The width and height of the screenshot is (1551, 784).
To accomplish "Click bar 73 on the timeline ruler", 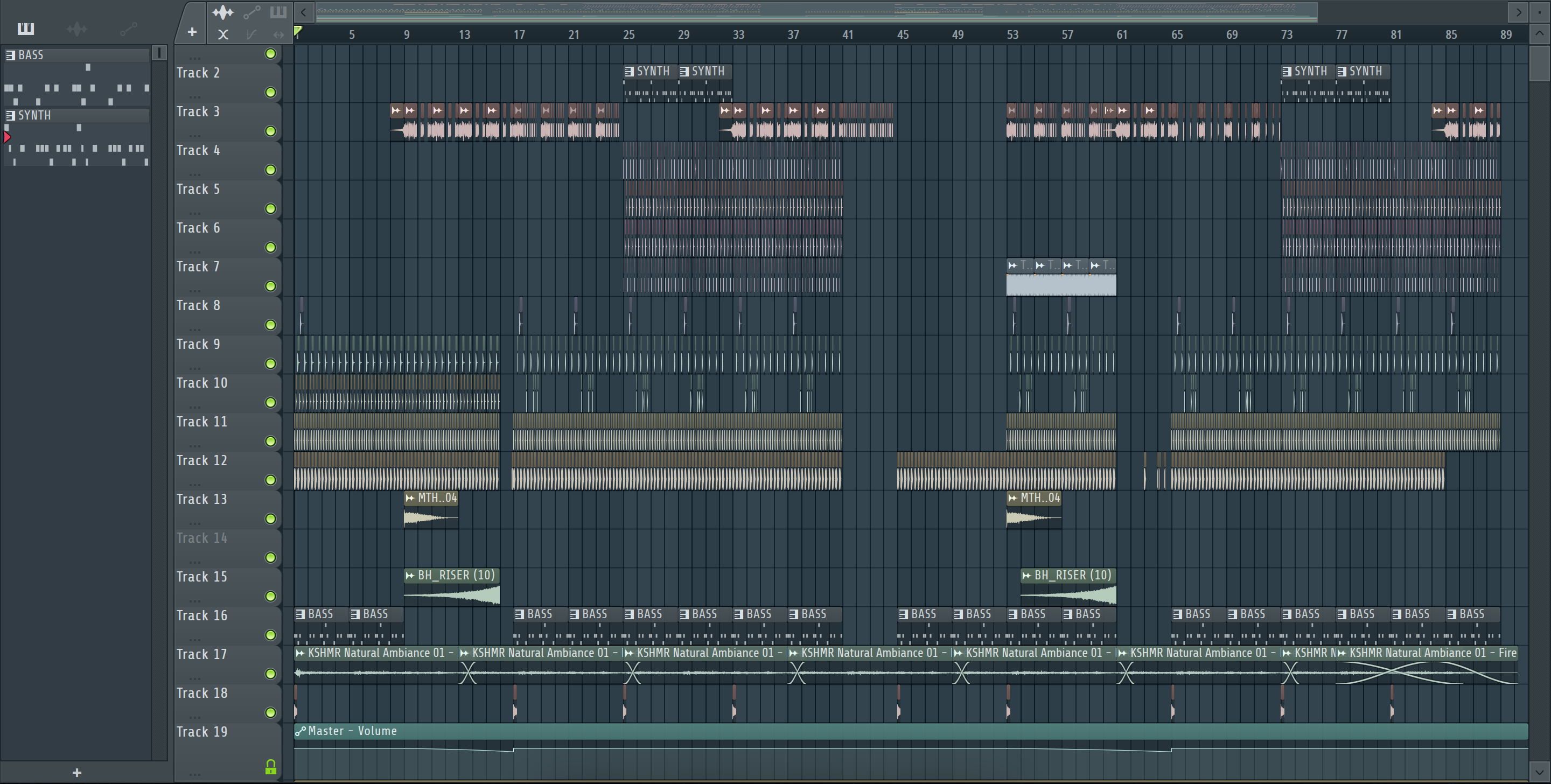I will [1287, 34].
